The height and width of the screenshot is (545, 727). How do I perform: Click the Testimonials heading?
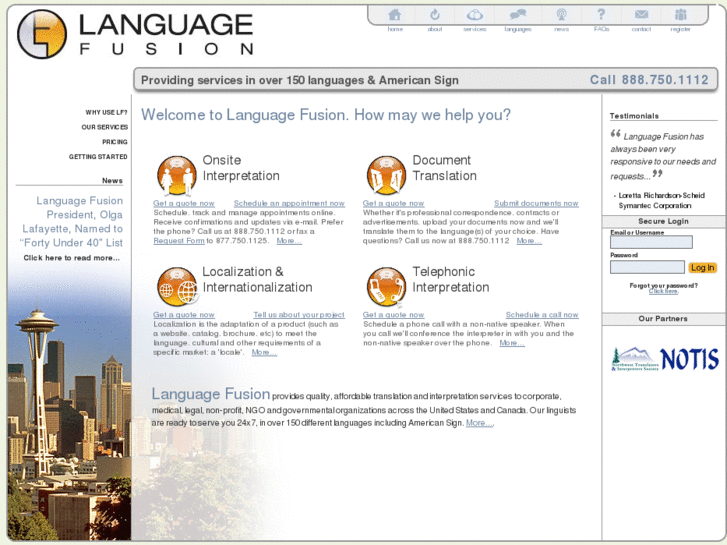[x=634, y=116]
